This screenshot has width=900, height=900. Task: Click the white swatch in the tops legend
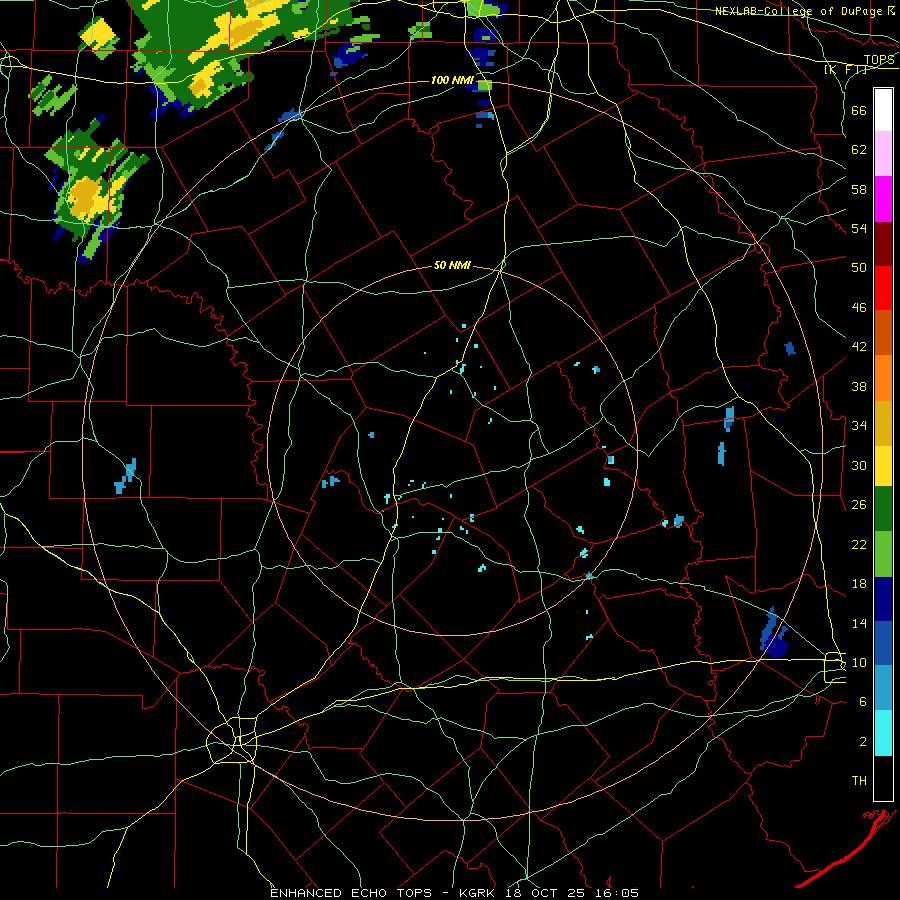(883, 110)
